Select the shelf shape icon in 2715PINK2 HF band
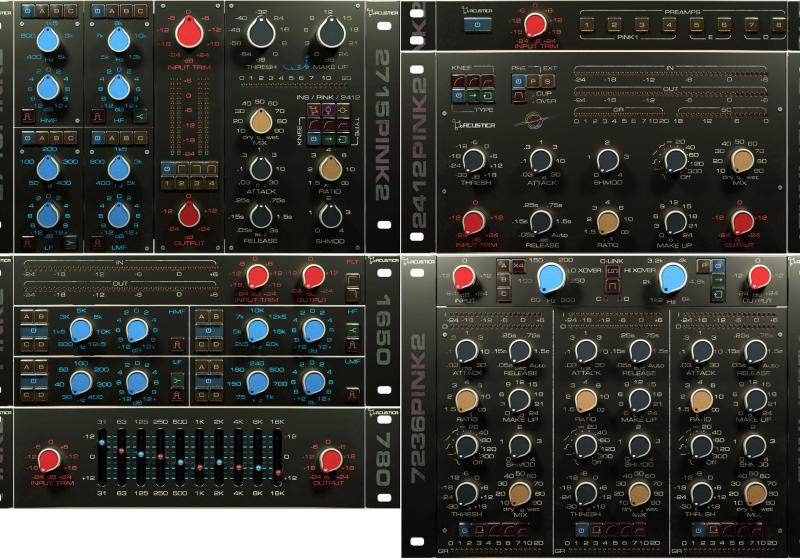Image resolution: width=800 pixels, height=560 pixels. 140,116
